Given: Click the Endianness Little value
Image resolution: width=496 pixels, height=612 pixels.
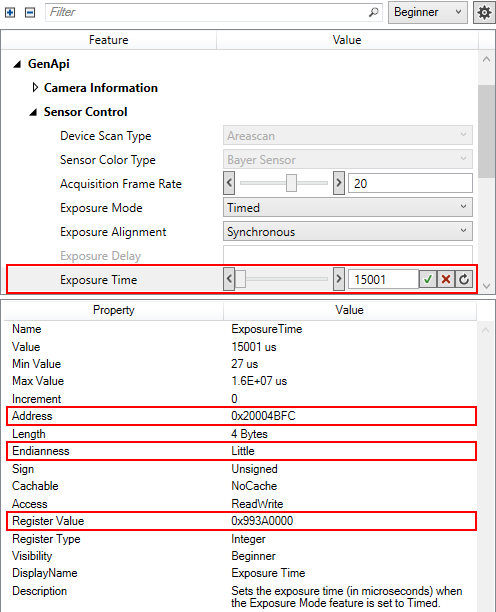Looking at the screenshot, I should [243, 451].
